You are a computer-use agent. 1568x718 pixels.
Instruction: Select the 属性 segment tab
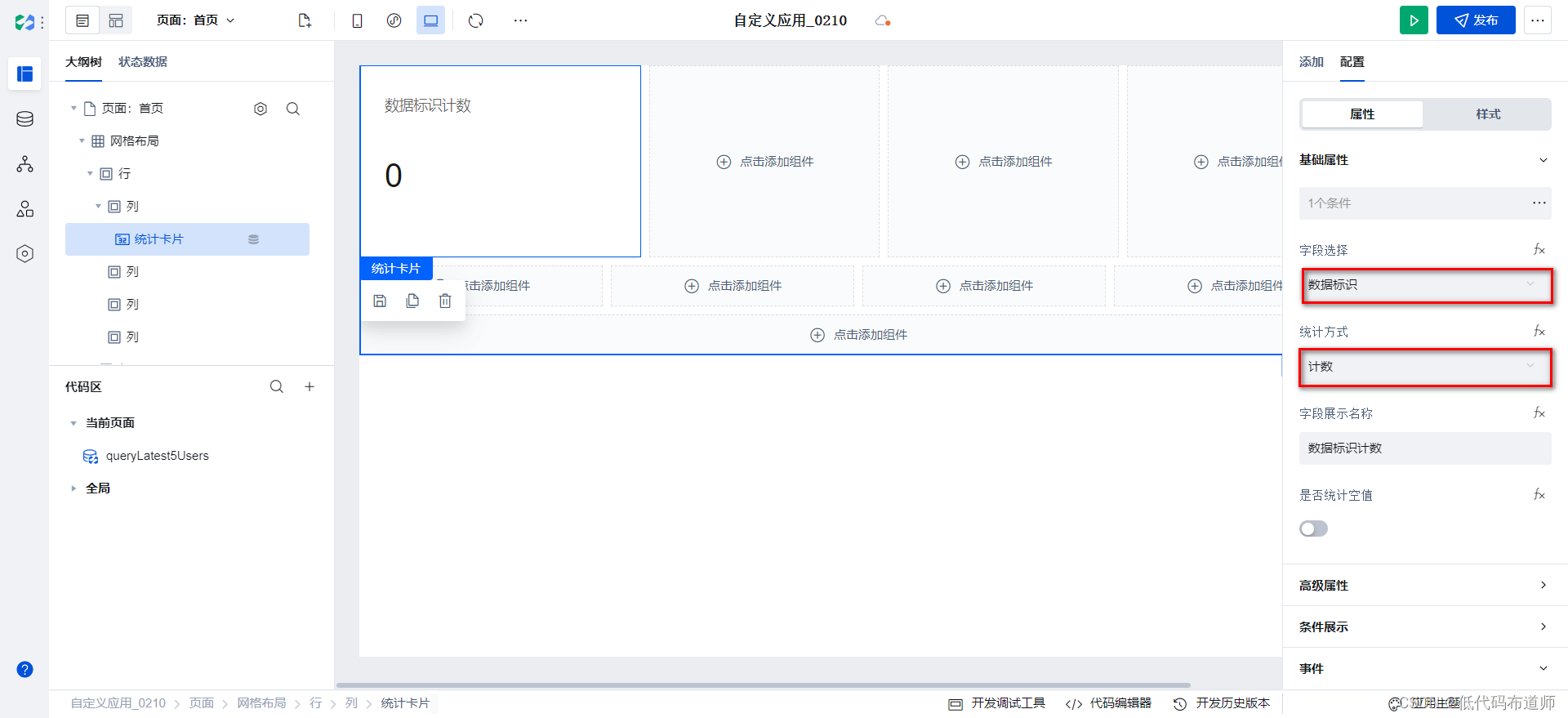coord(1362,114)
